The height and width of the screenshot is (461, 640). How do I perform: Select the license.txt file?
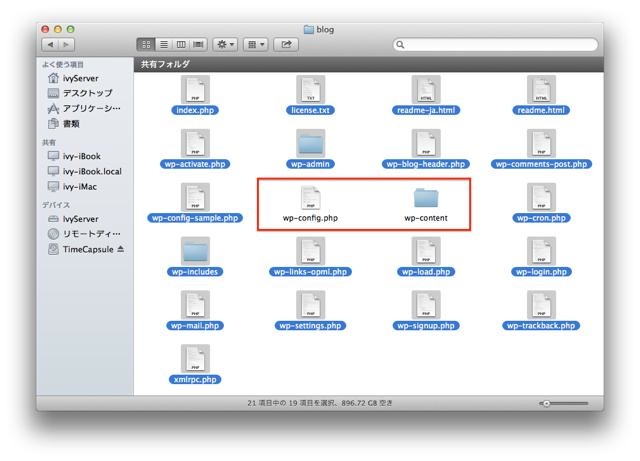[310, 90]
